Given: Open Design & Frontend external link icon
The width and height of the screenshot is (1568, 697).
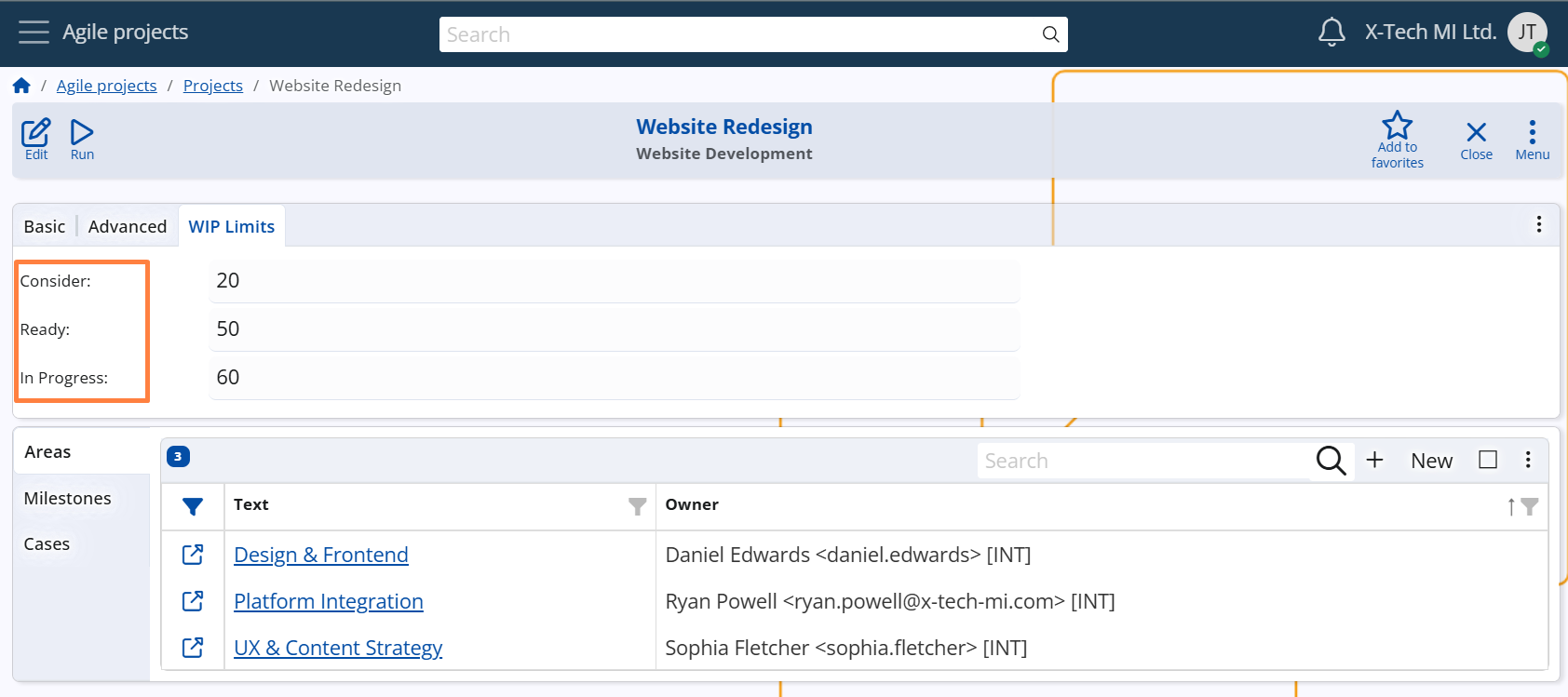Looking at the screenshot, I should pyautogui.click(x=193, y=555).
